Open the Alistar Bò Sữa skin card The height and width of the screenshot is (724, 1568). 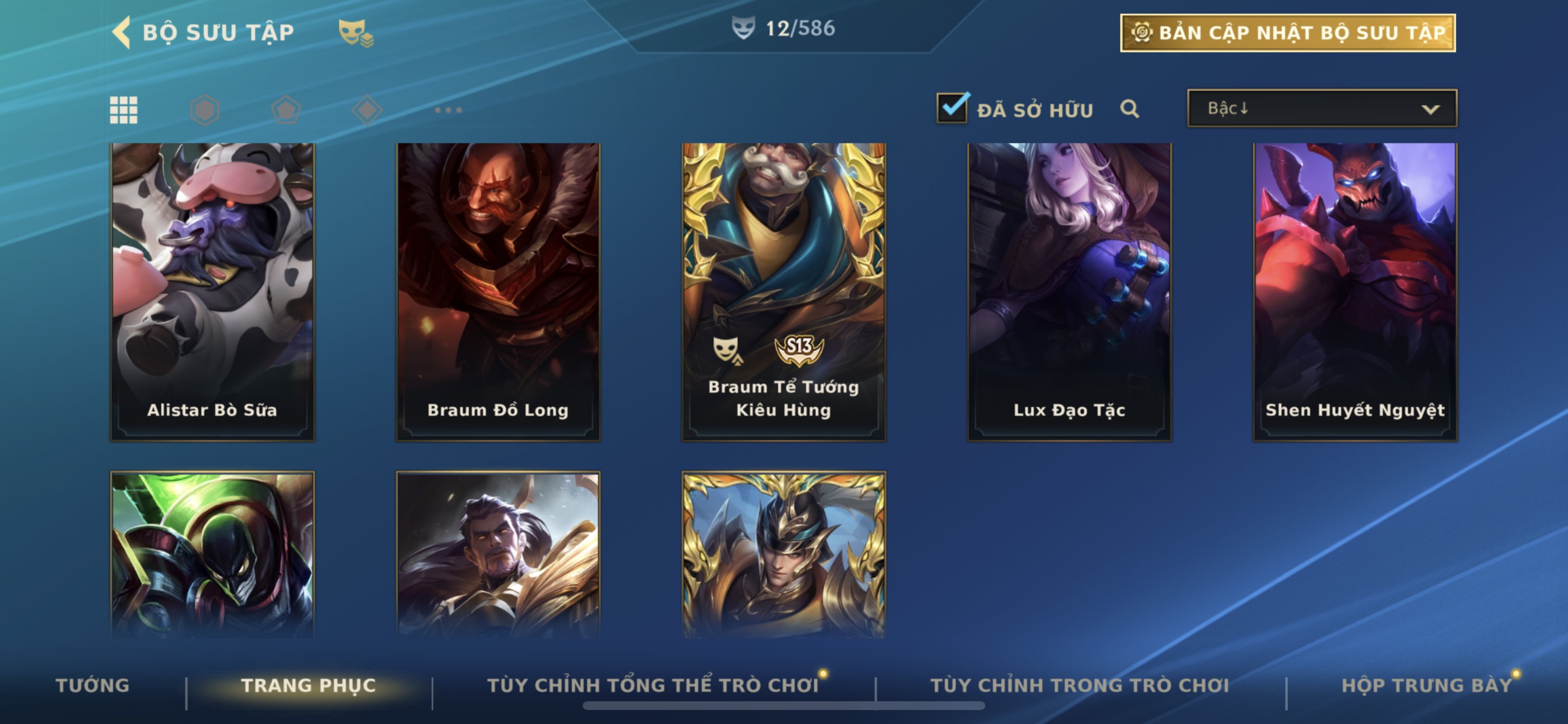(x=212, y=291)
